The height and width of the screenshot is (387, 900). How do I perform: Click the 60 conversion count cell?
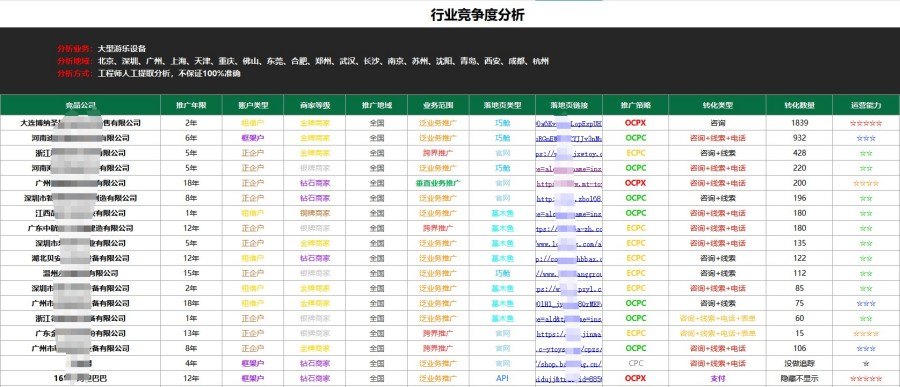click(800, 318)
